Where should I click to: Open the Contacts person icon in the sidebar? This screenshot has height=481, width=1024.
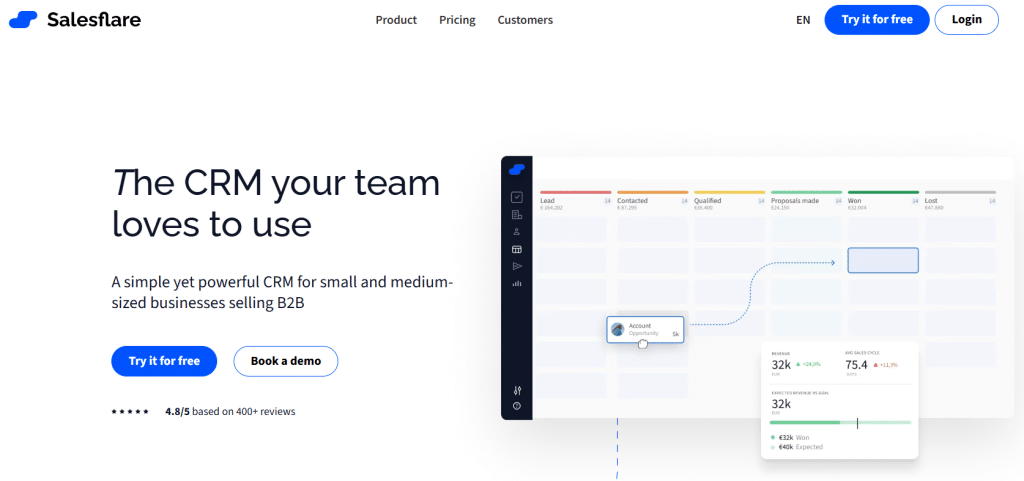pyautogui.click(x=517, y=232)
